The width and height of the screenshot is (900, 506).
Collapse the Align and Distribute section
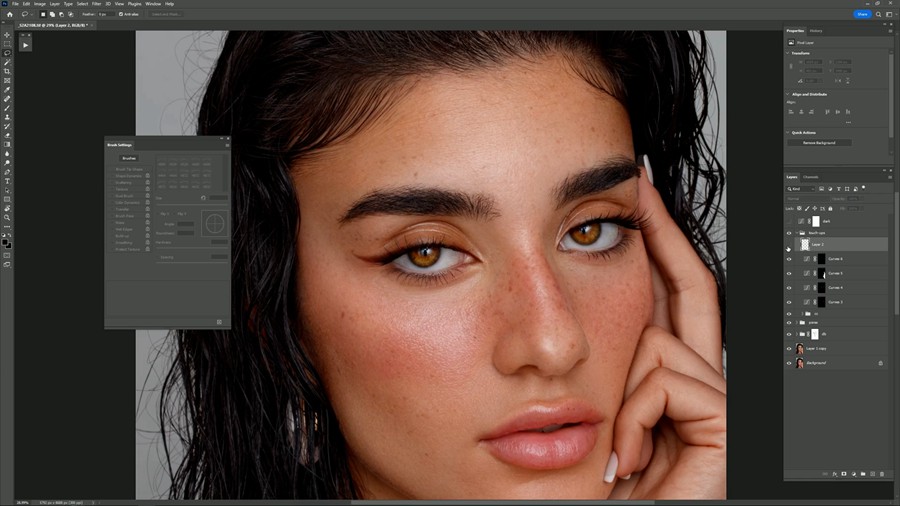pos(788,94)
